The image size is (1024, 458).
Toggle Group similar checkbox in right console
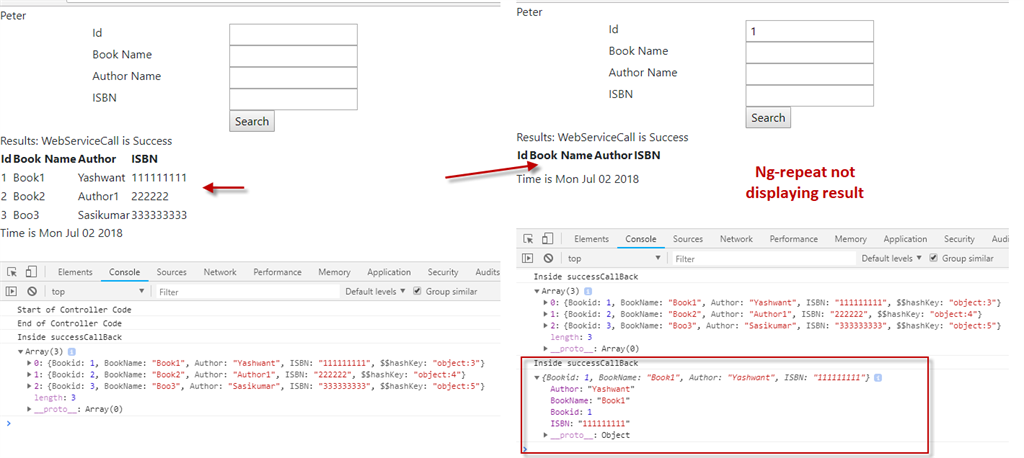(x=934, y=258)
